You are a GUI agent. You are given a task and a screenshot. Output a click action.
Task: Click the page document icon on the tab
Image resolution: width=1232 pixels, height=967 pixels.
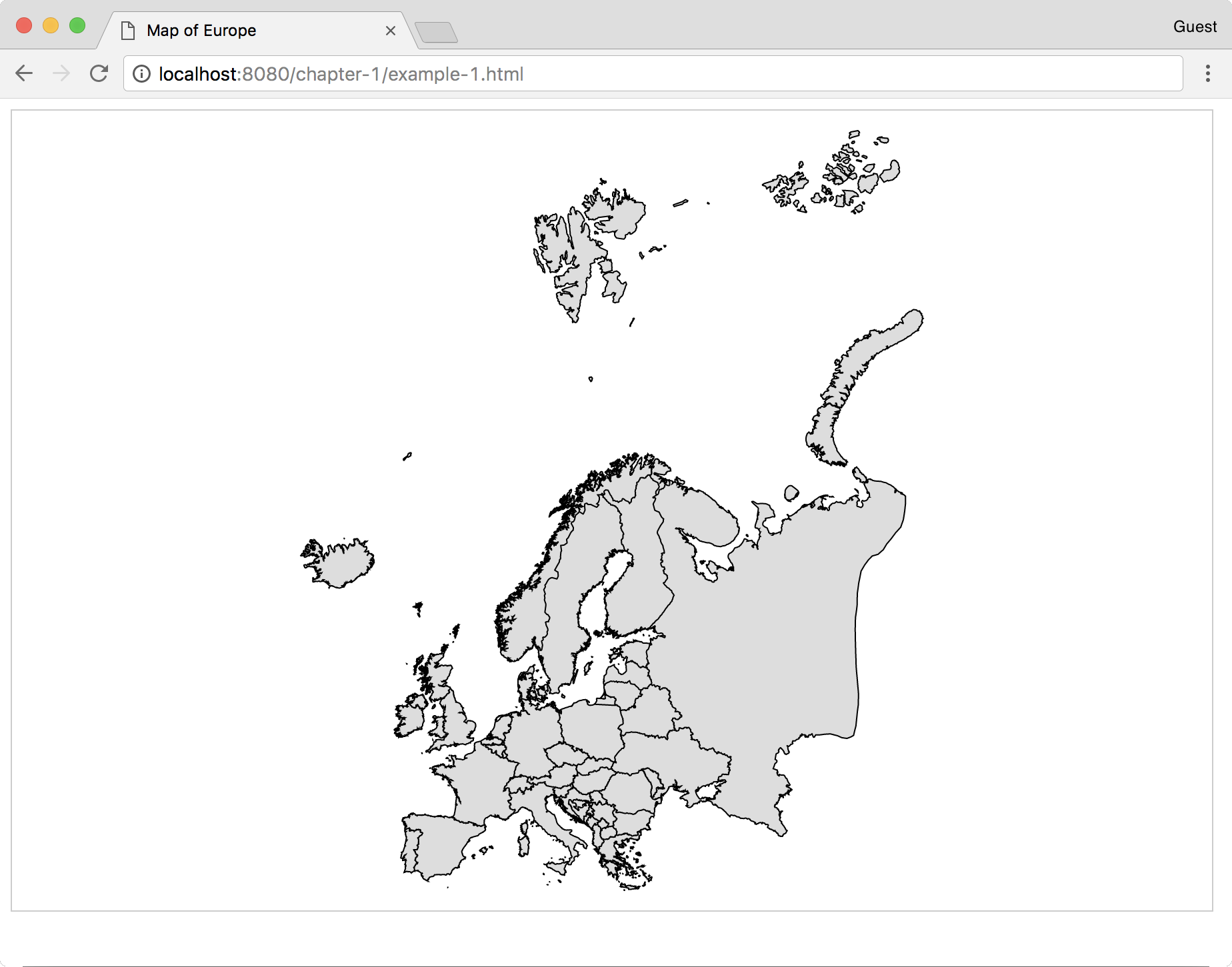128,31
